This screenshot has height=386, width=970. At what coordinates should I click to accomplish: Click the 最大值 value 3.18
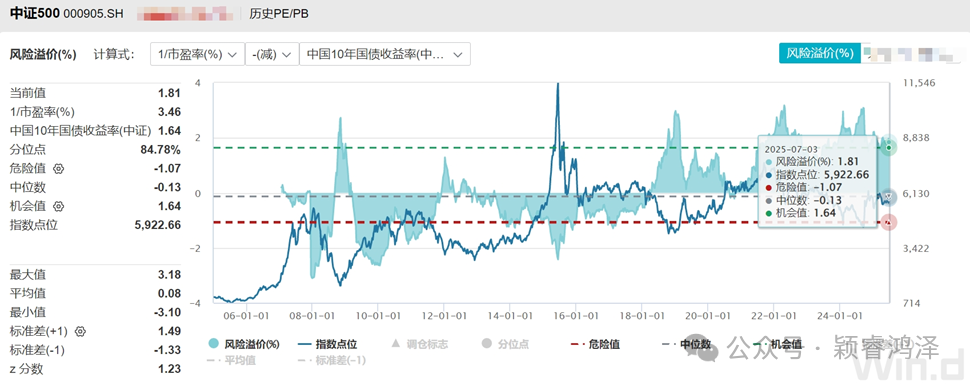170,275
